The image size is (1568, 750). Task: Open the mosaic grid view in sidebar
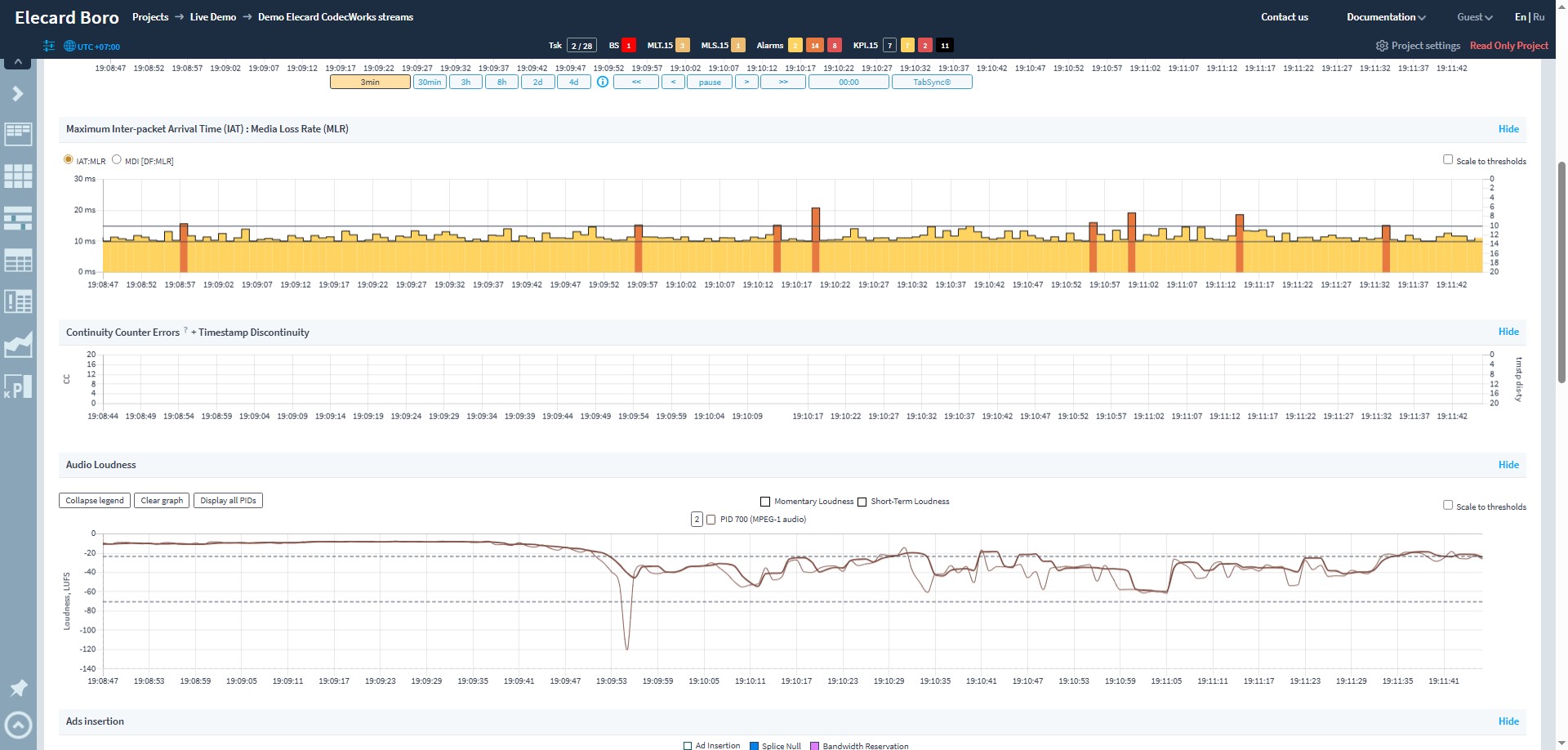pyautogui.click(x=18, y=176)
